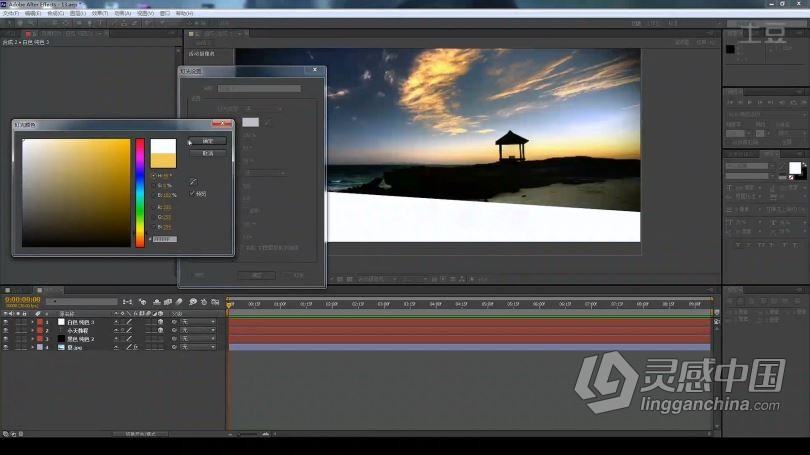Open the Composition Mini-Flowchart in timeline

(128, 302)
